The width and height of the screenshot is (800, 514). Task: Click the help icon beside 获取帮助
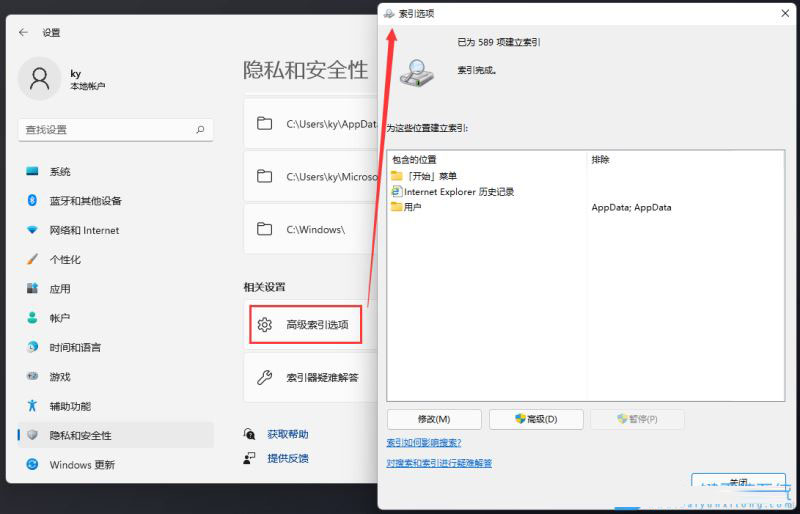(x=249, y=434)
